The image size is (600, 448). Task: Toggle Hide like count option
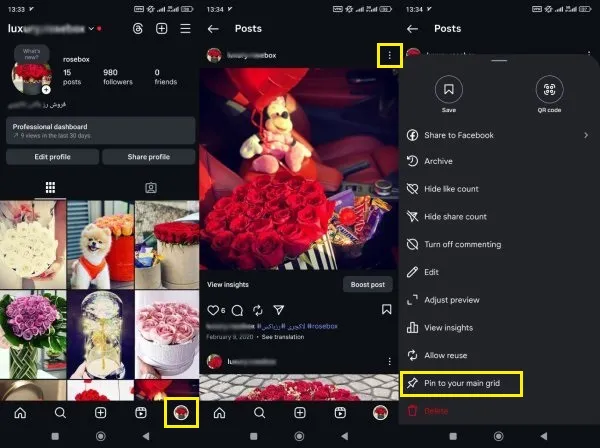(499, 189)
